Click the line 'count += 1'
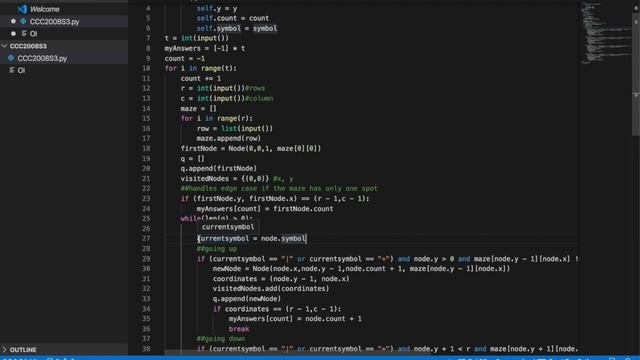 click(201, 78)
